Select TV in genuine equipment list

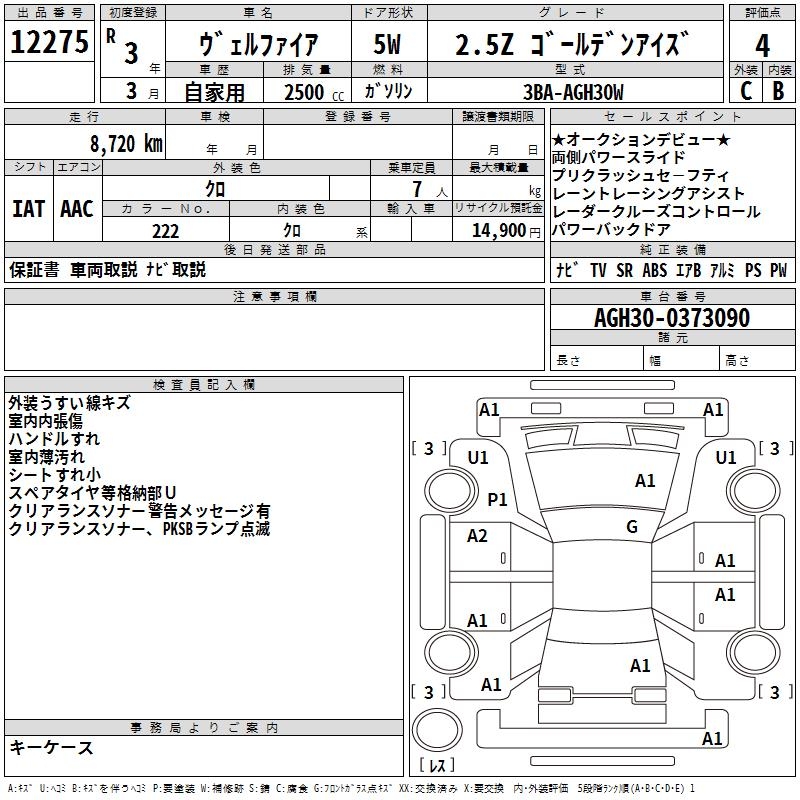(x=598, y=270)
